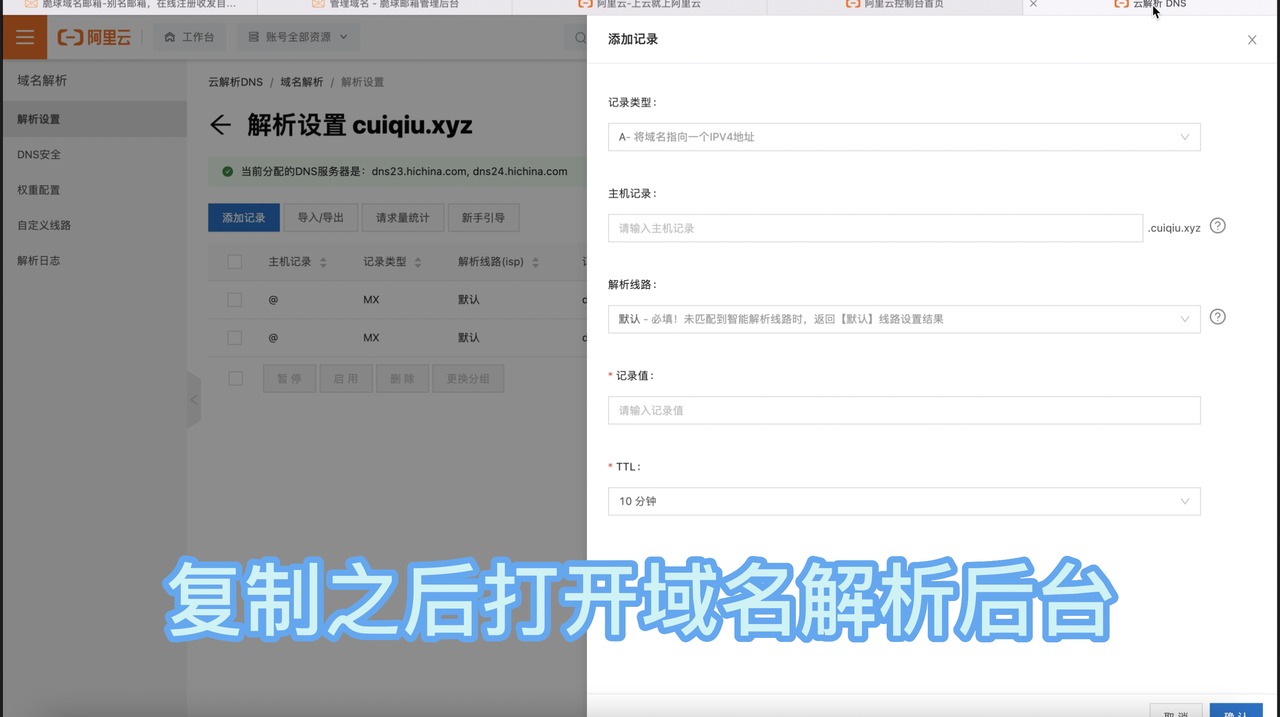This screenshot has width=1280, height=717.
Task: Open the 解析线路 默认 dropdown
Action: [904, 319]
